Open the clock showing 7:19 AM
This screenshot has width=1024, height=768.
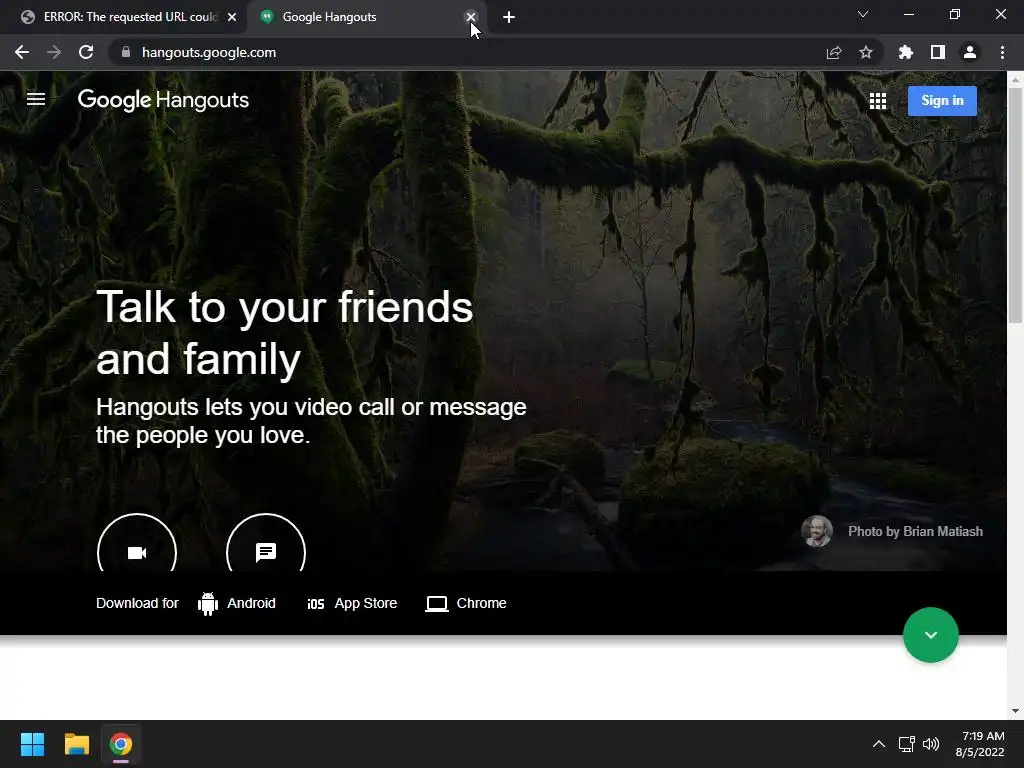click(x=980, y=744)
